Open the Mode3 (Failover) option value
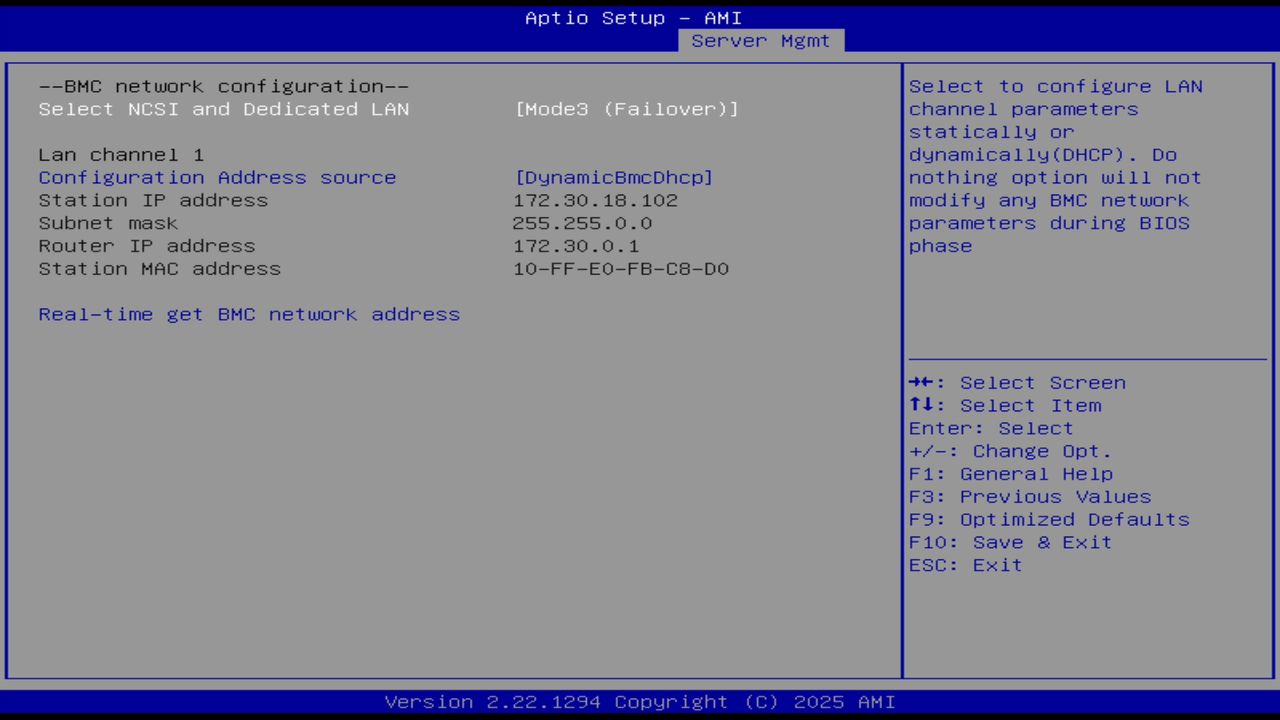This screenshot has width=1280, height=720. [626, 109]
